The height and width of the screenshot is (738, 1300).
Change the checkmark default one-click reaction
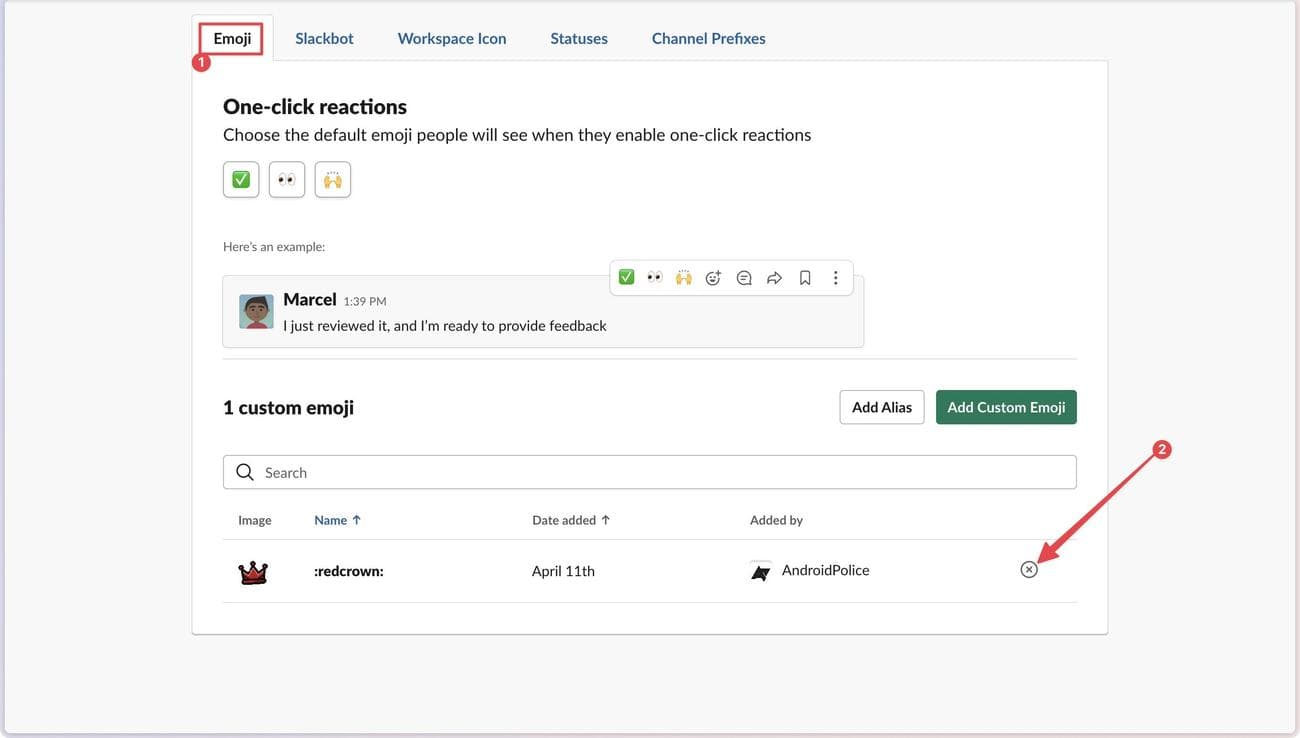pyautogui.click(x=241, y=180)
